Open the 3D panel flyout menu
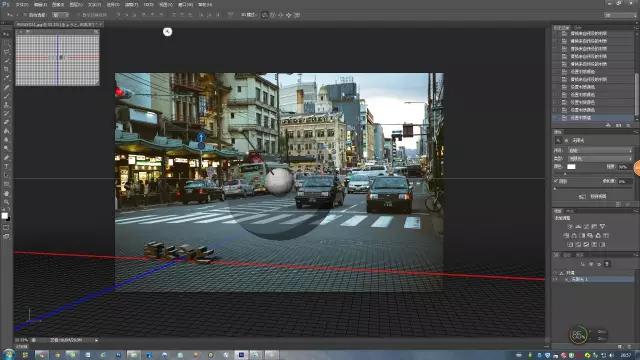This screenshot has height=360, width=640. (635, 255)
